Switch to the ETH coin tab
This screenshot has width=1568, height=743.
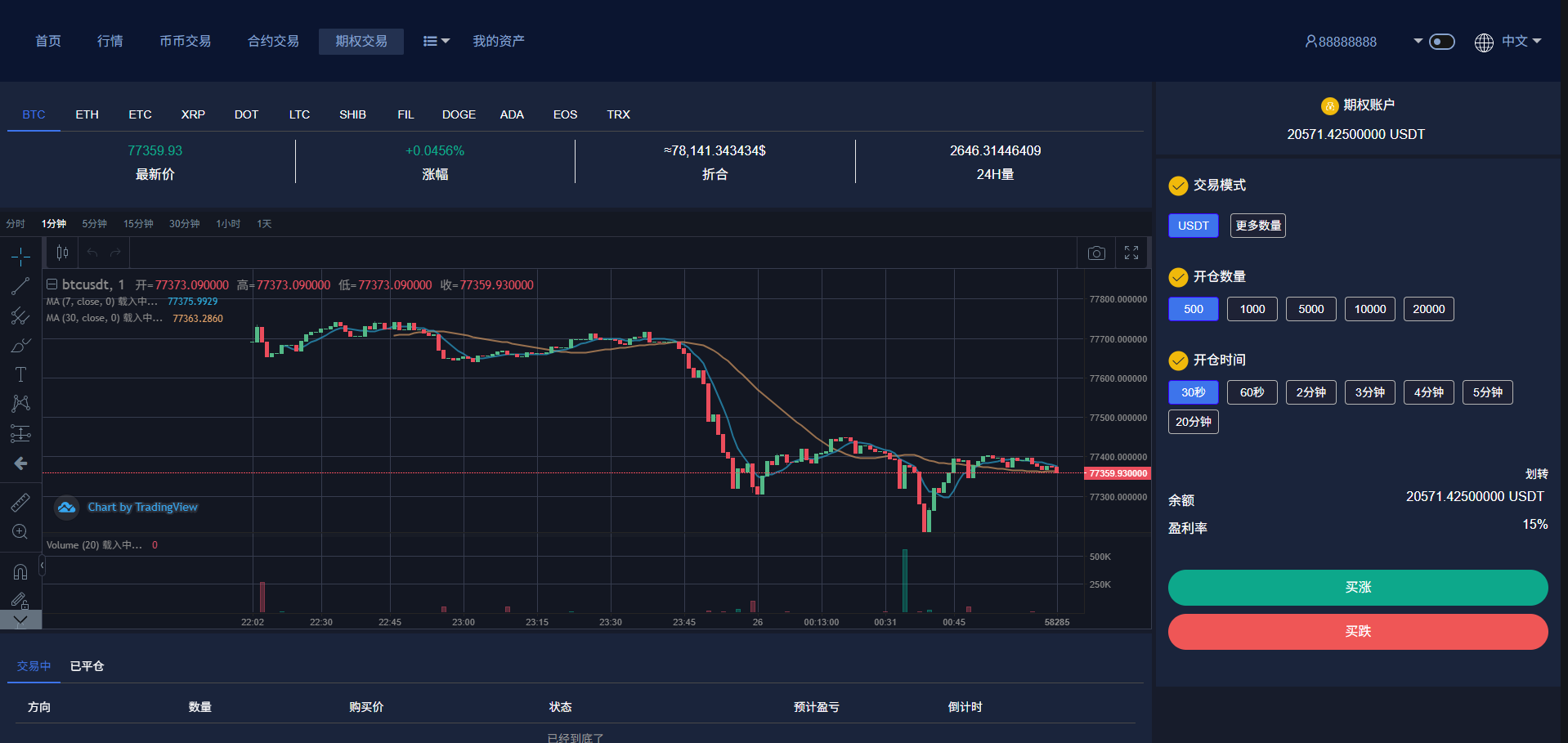click(x=87, y=114)
